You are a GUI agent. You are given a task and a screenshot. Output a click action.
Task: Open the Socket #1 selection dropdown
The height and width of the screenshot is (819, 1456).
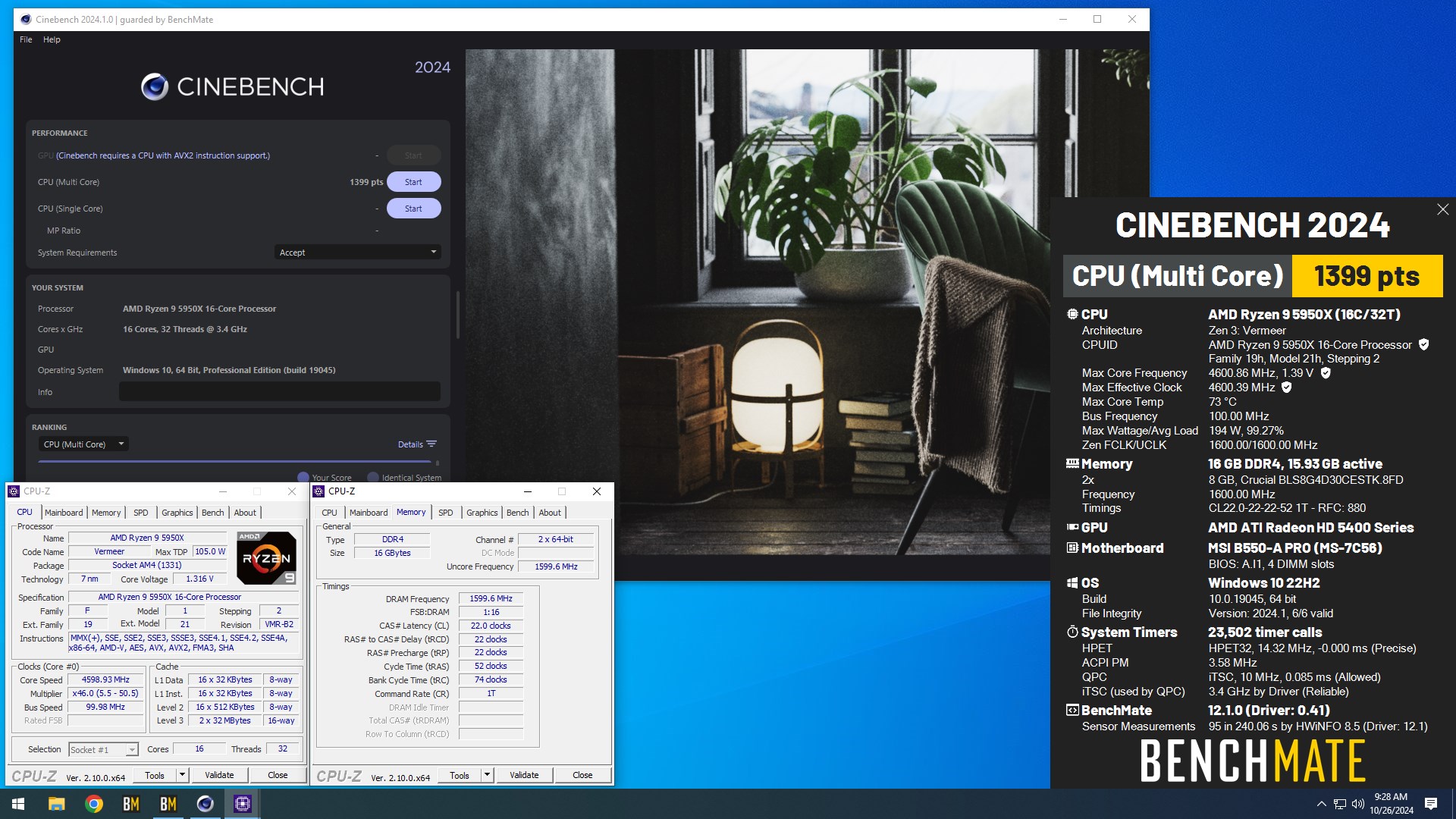tap(103, 749)
